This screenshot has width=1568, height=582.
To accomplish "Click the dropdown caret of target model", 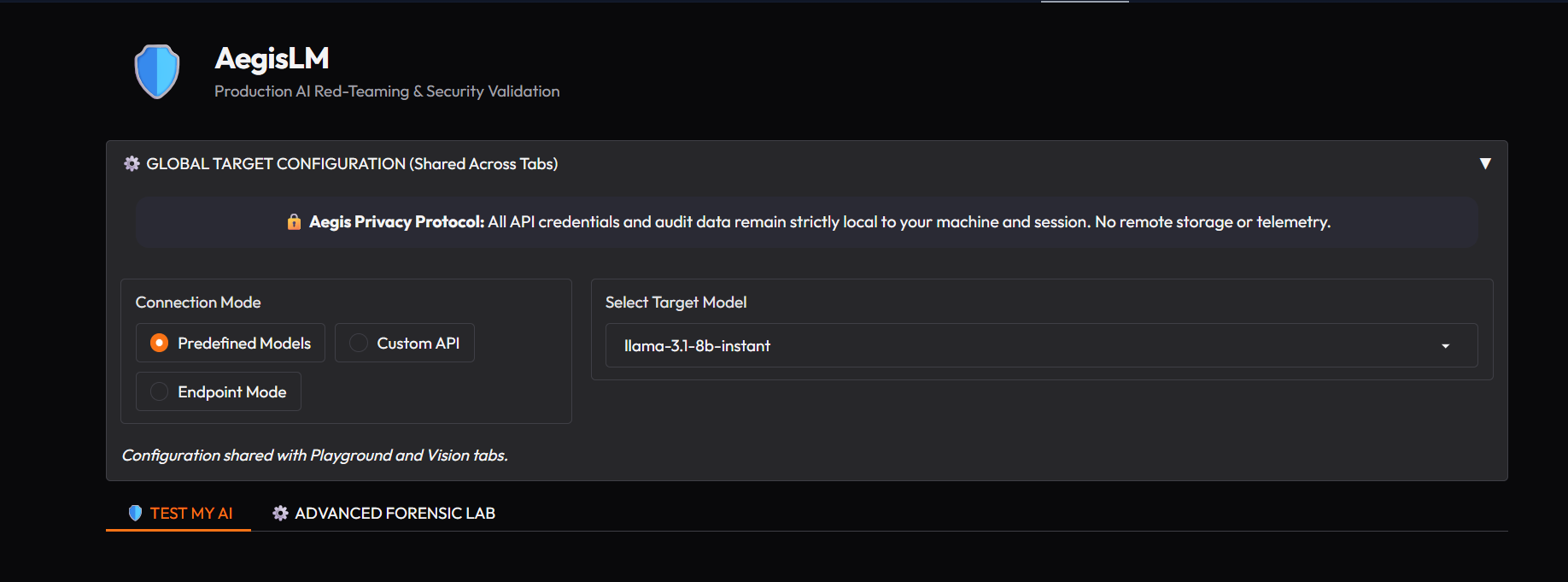I will tap(1445, 346).
